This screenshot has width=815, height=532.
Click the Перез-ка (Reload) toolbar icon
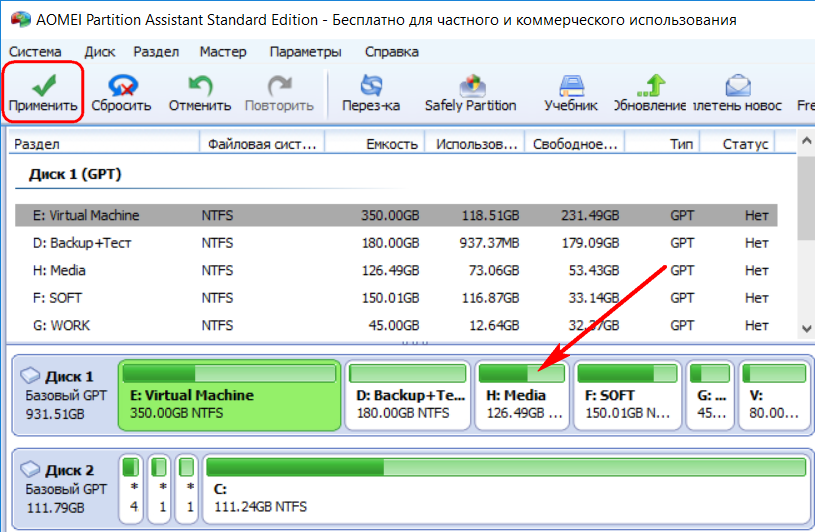click(x=371, y=84)
